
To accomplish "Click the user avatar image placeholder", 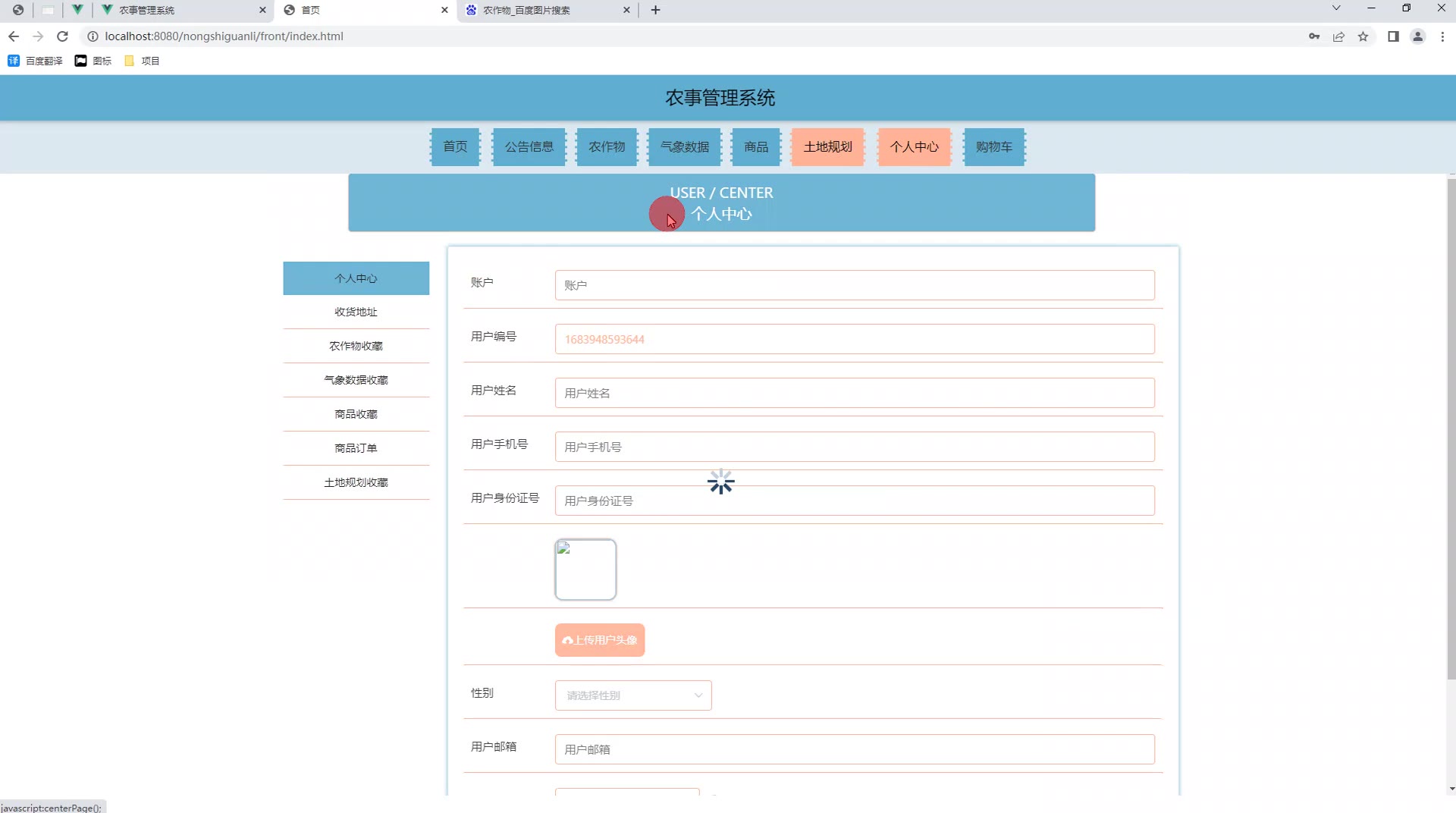I will 585,570.
